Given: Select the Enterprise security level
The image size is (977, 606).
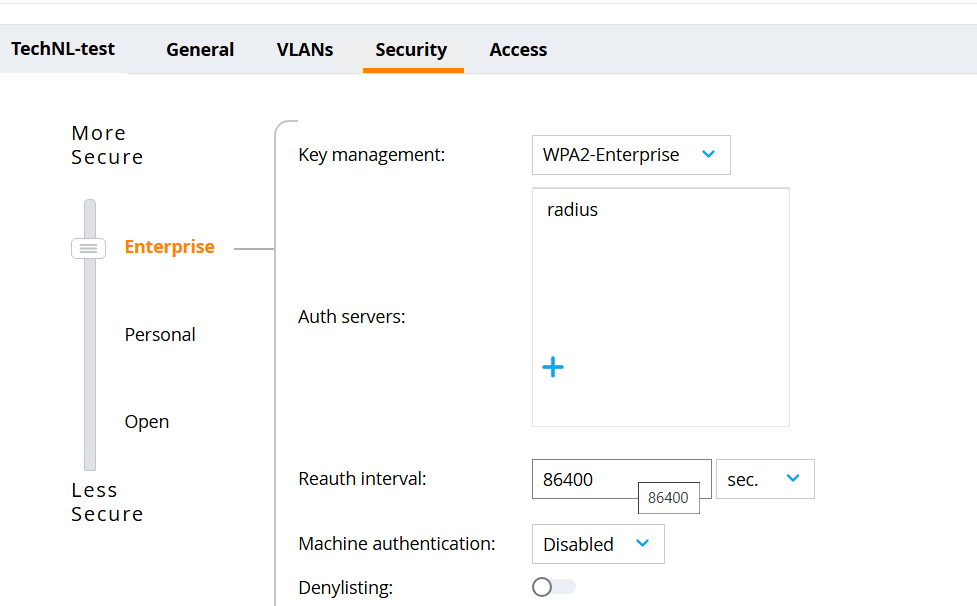Looking at the screenshot, I should click(x=169, y=247).
